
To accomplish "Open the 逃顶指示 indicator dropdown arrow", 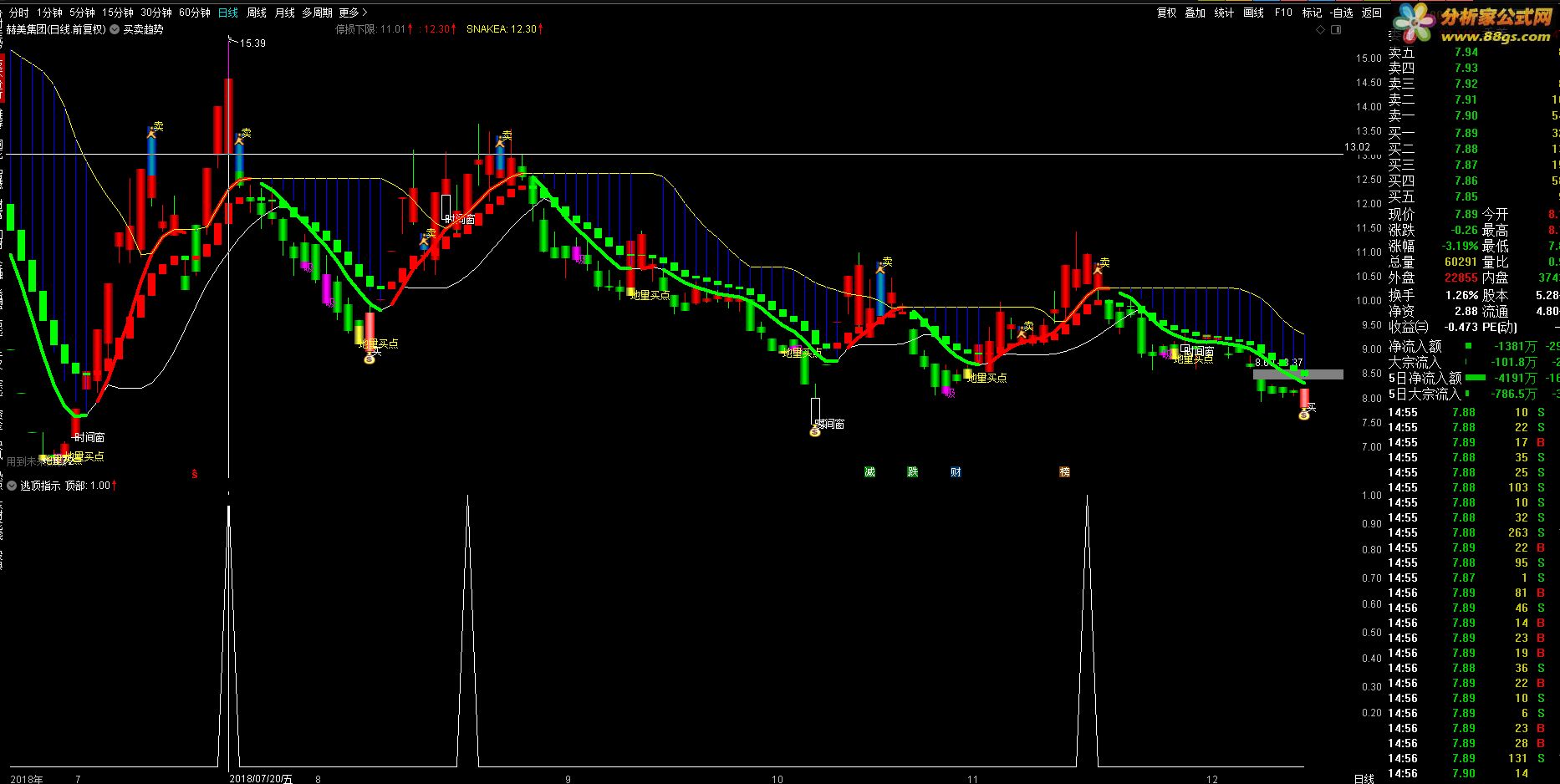I will coord(12,485).
